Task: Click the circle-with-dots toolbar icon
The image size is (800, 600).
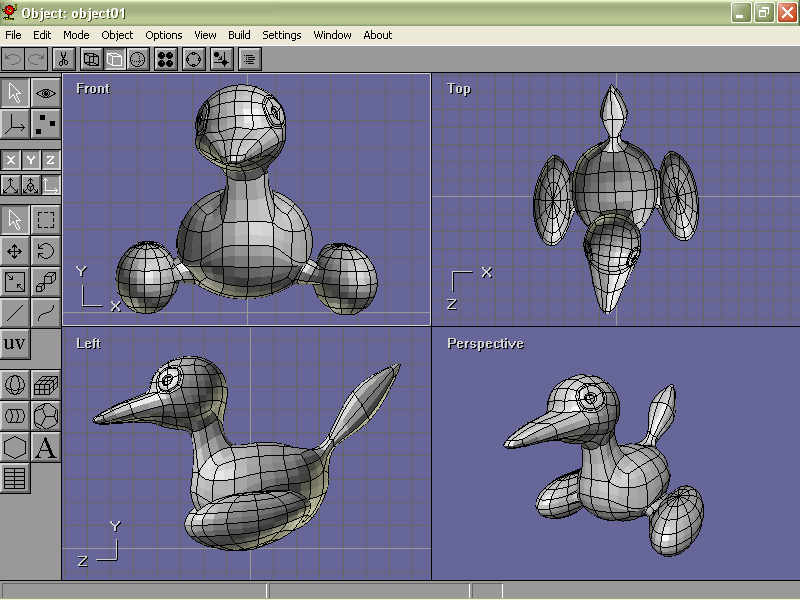Action: pyautogui.click(x=194, y=59)
